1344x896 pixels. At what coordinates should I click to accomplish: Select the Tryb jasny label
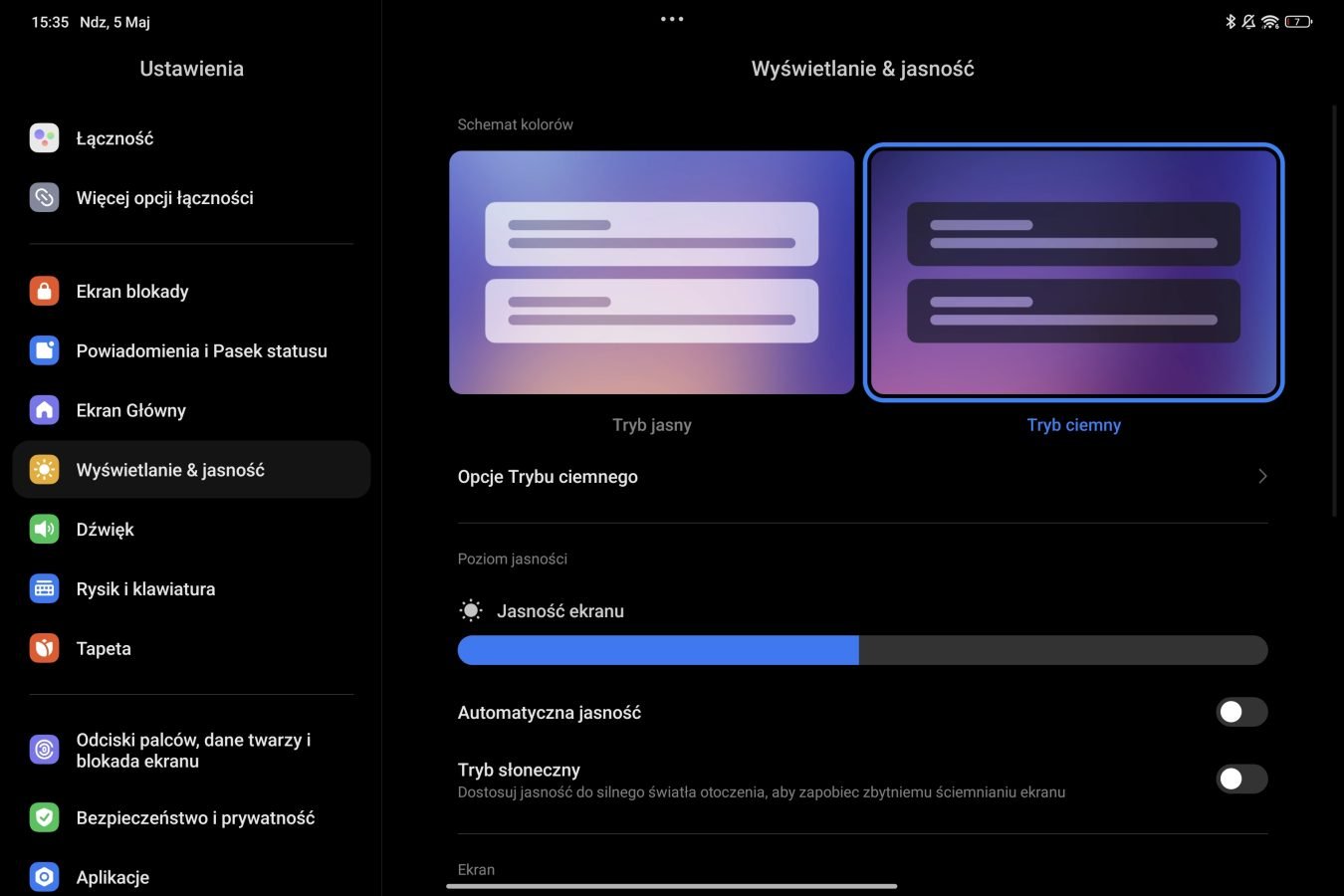pos(652,425)
